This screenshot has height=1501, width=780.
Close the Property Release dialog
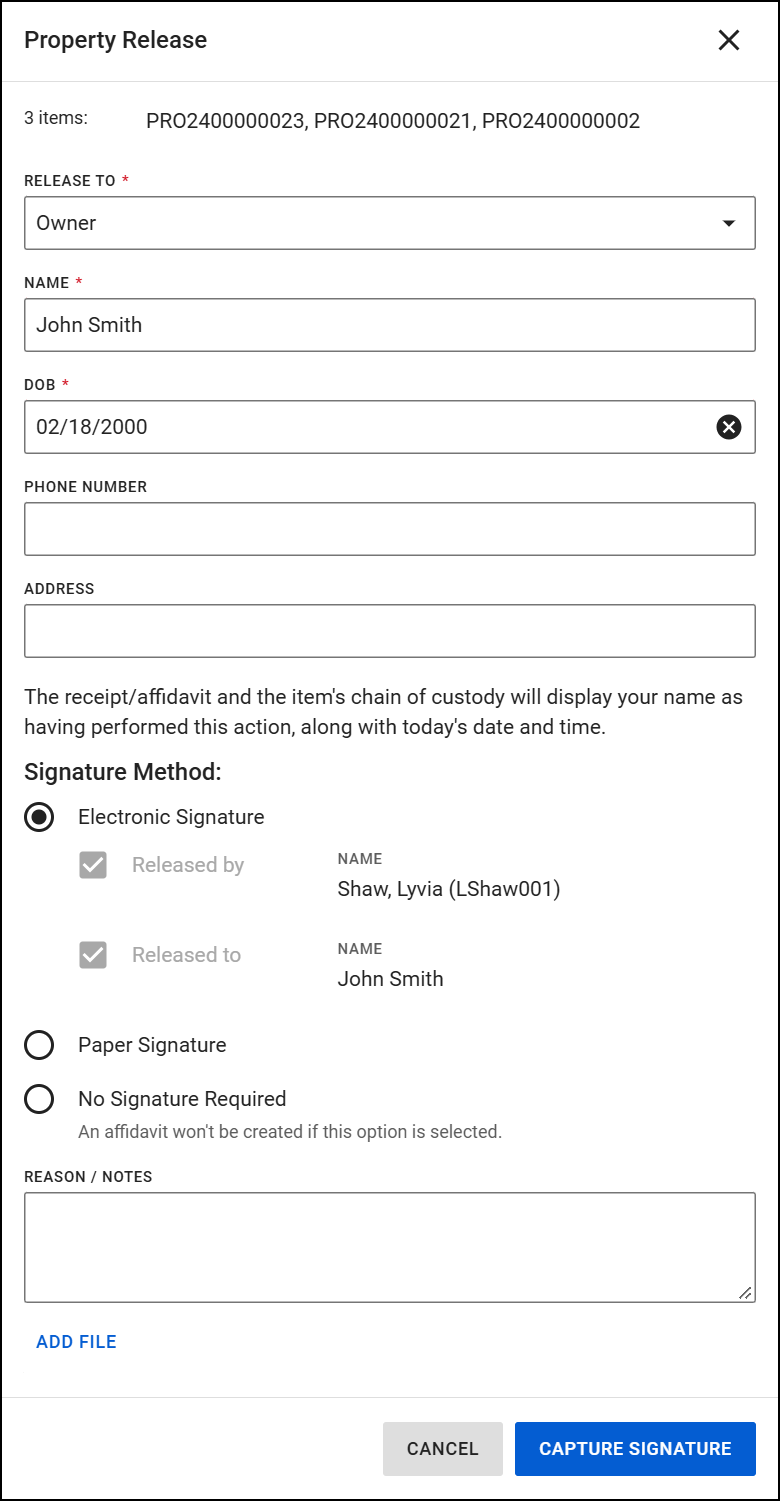coord(728,40)
